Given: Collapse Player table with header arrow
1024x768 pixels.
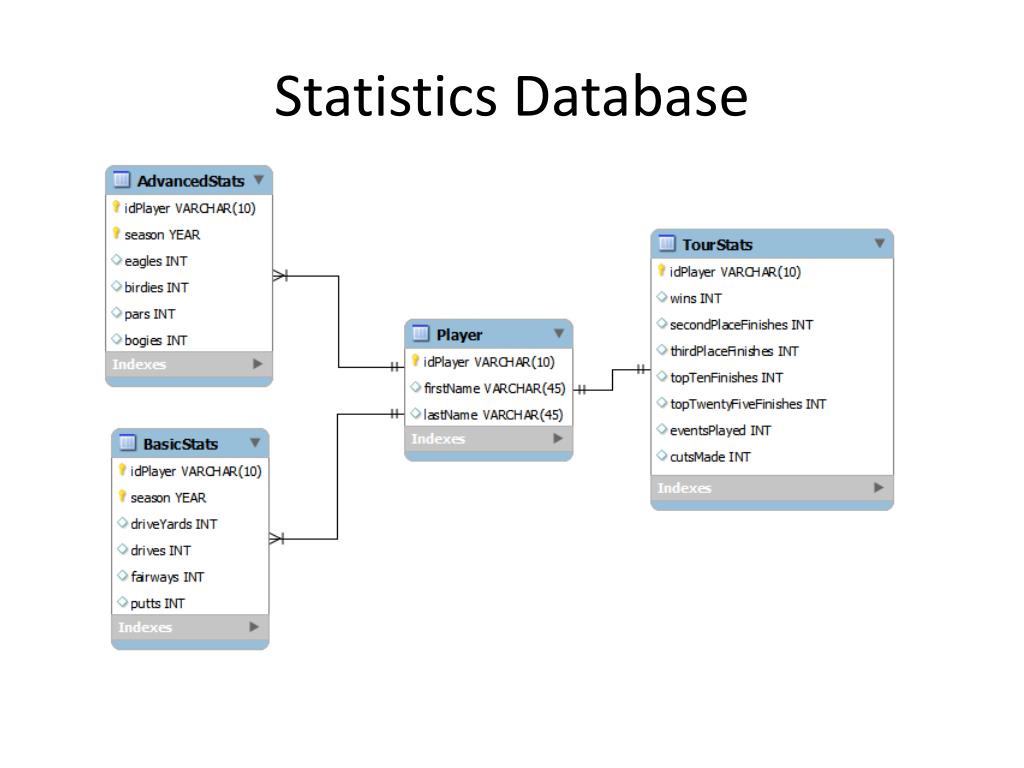Looking at the screenshot, I should pos(559,333).
